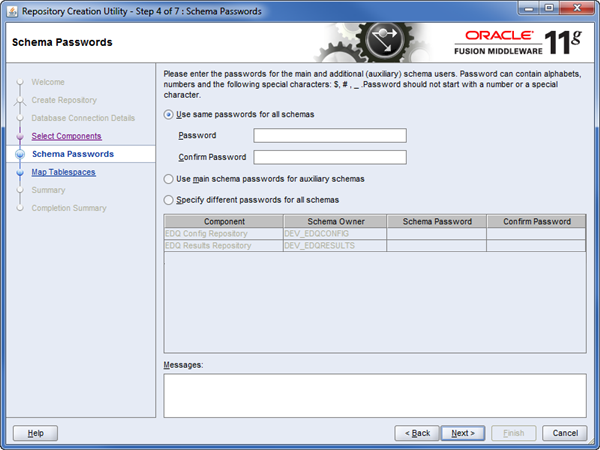Select the DEV_EDQRESULTS schema owner cell
Screen dimensions: 600x450
tap(335, 246)
